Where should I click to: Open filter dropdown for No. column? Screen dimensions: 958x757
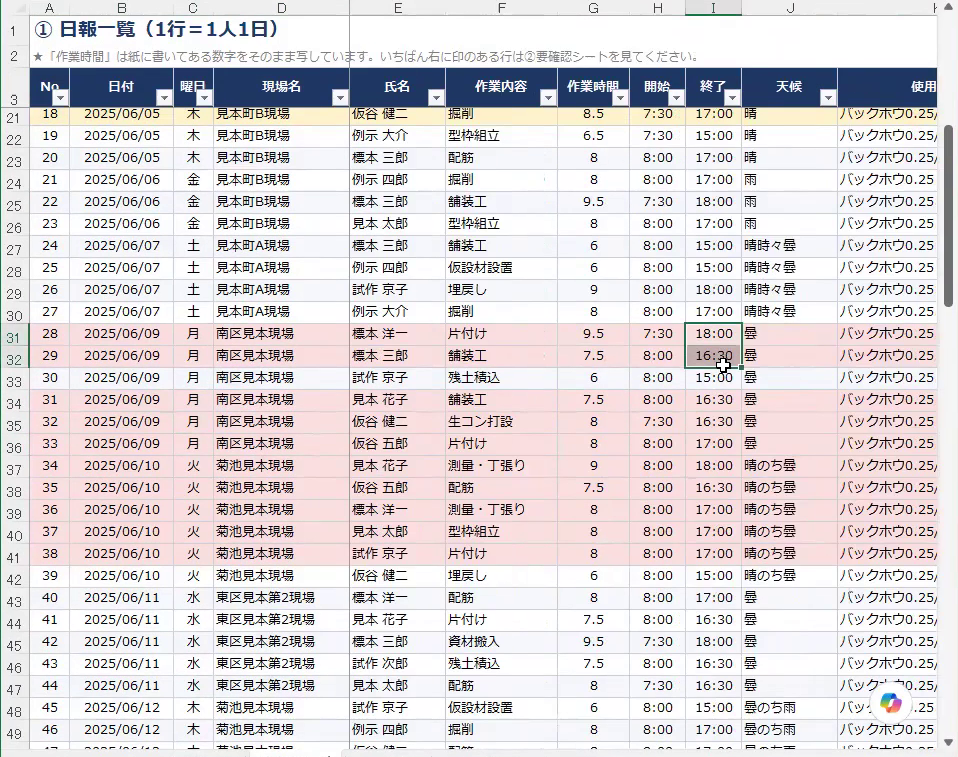tap(60, 98)
